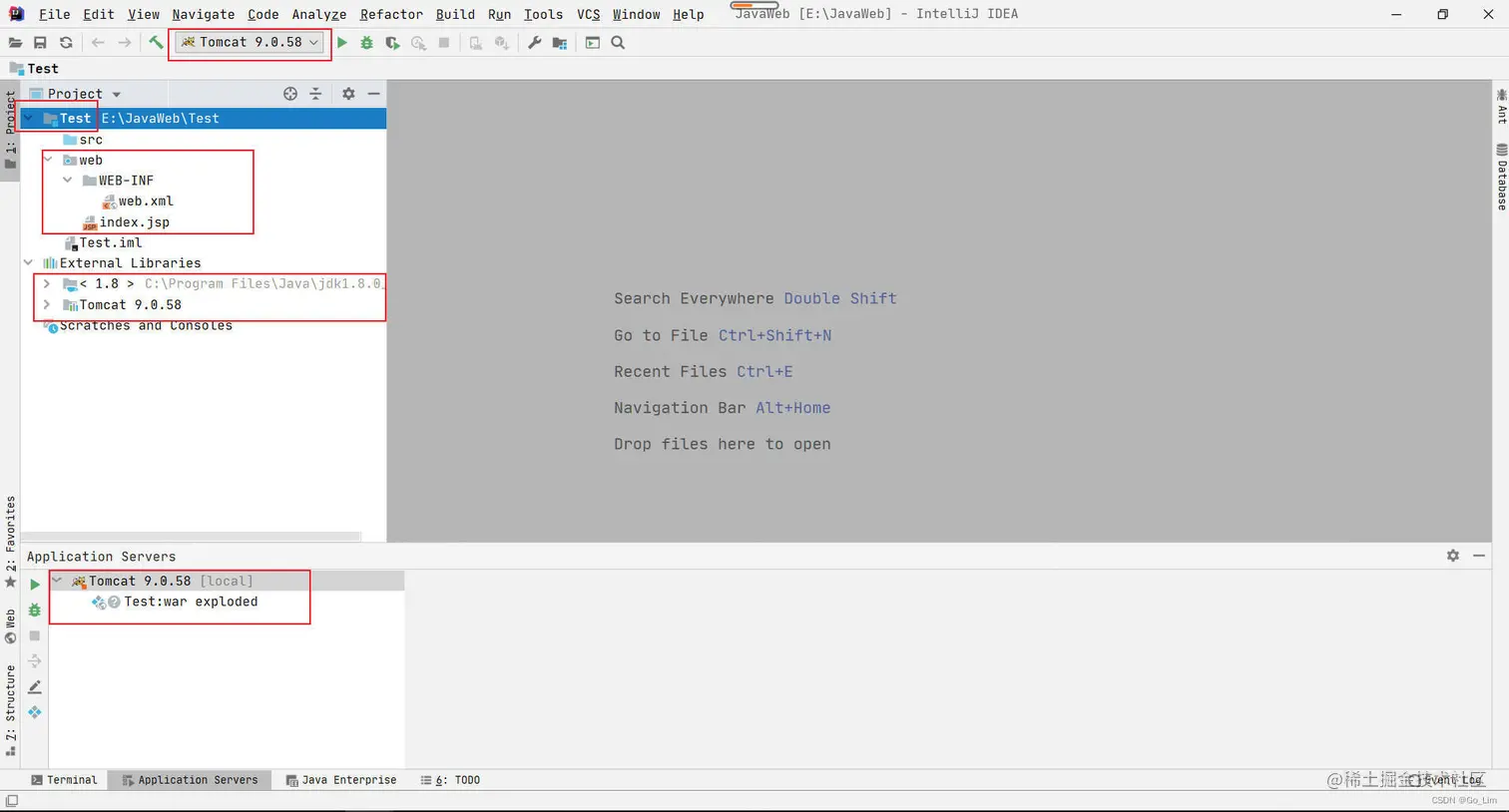Click the Synchronize refresh toolbar icon

[x=66, y=43]
